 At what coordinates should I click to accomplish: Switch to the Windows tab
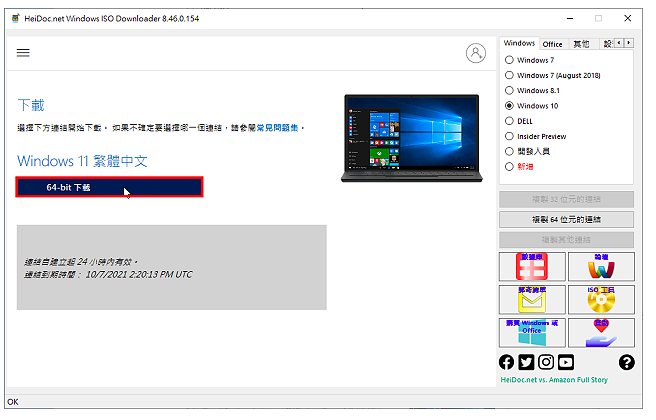(x=519, y=43)
